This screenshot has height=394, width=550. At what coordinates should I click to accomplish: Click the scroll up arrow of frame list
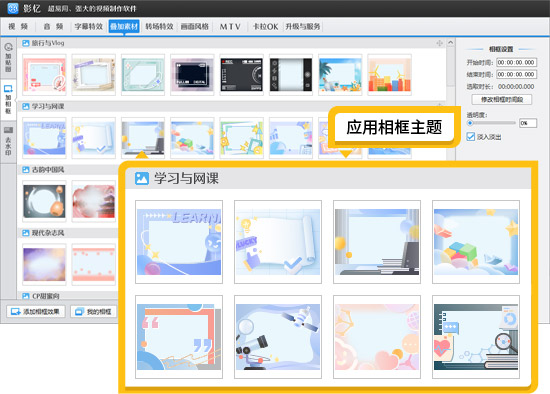[x=451, y=42]
